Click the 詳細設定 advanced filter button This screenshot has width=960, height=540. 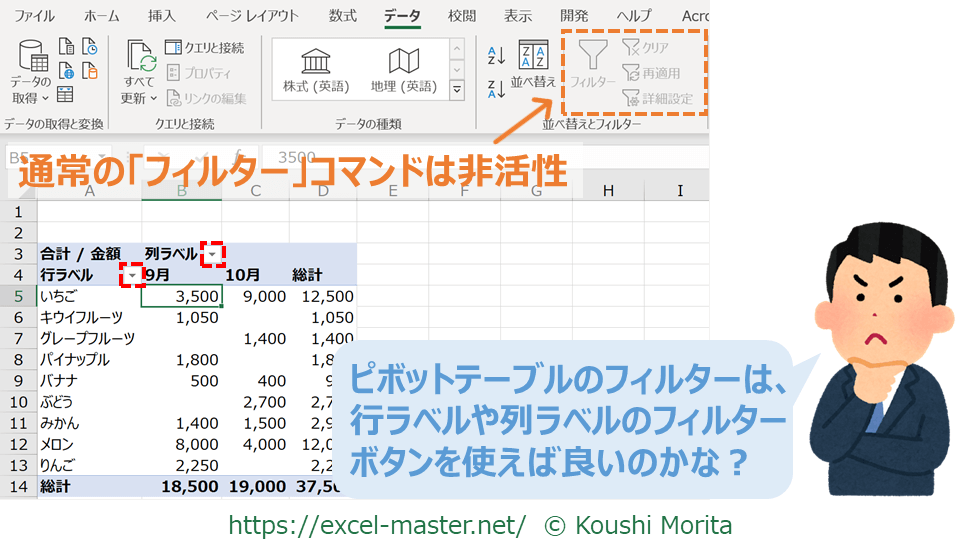[656, 98]
